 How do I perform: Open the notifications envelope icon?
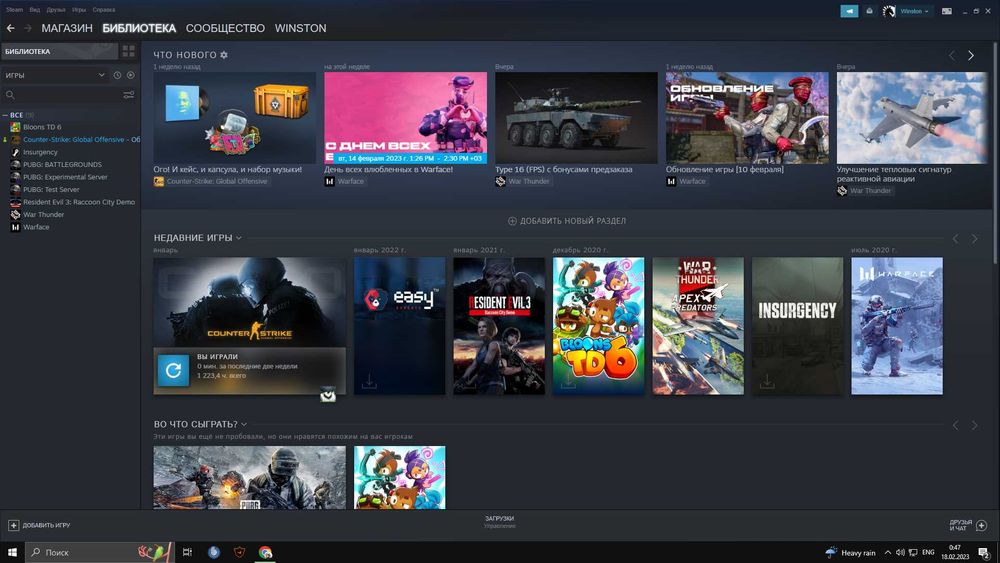(x=869, y=11)
